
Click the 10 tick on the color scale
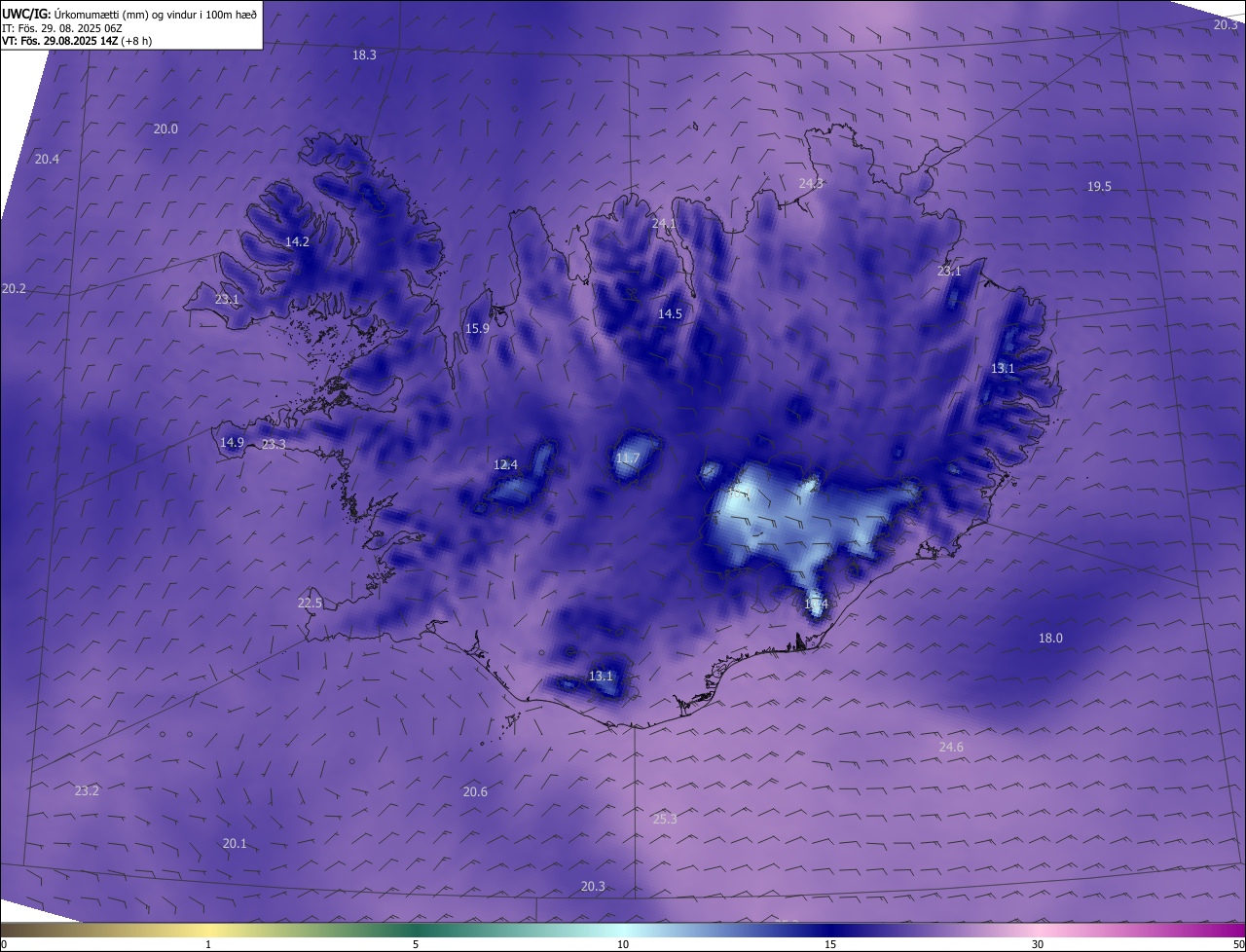point(623,944)
